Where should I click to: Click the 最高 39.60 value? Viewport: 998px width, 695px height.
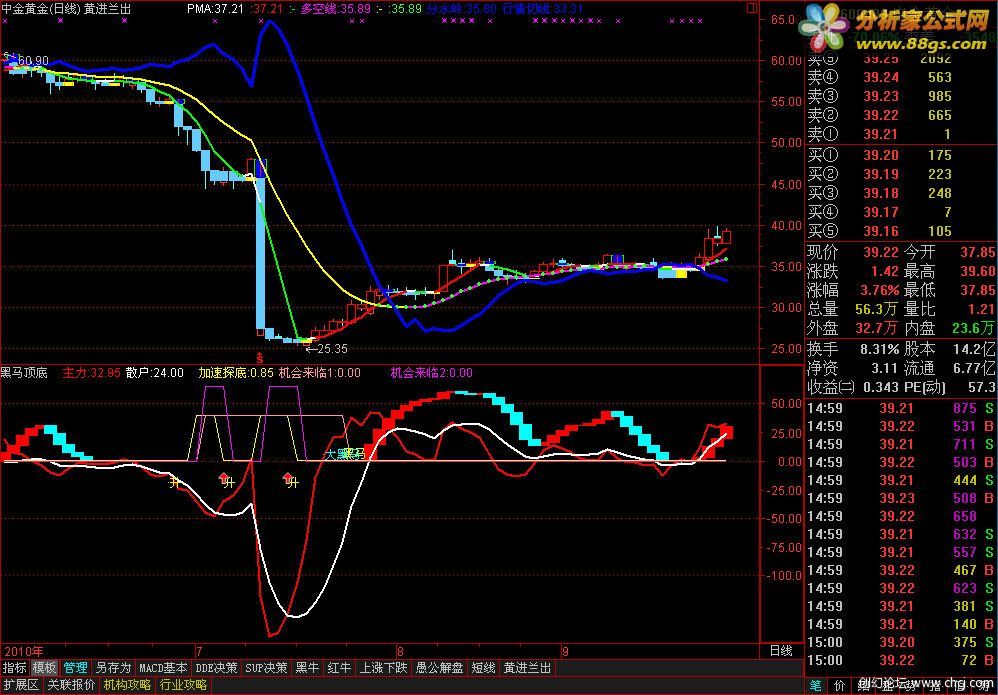tap(978, 271)
